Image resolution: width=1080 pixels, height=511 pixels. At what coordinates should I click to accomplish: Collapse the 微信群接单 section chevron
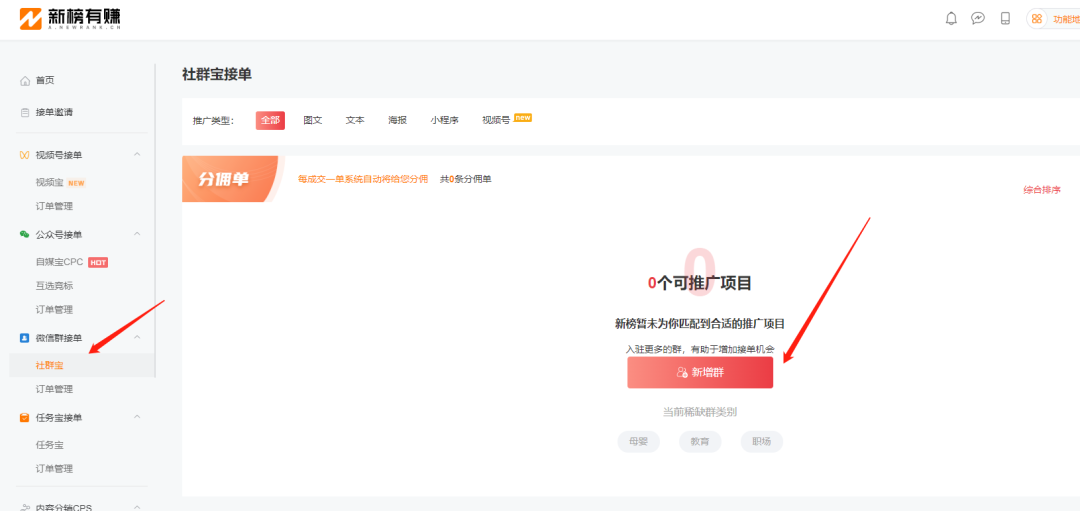pyautogui.click(x=137, y=337)
